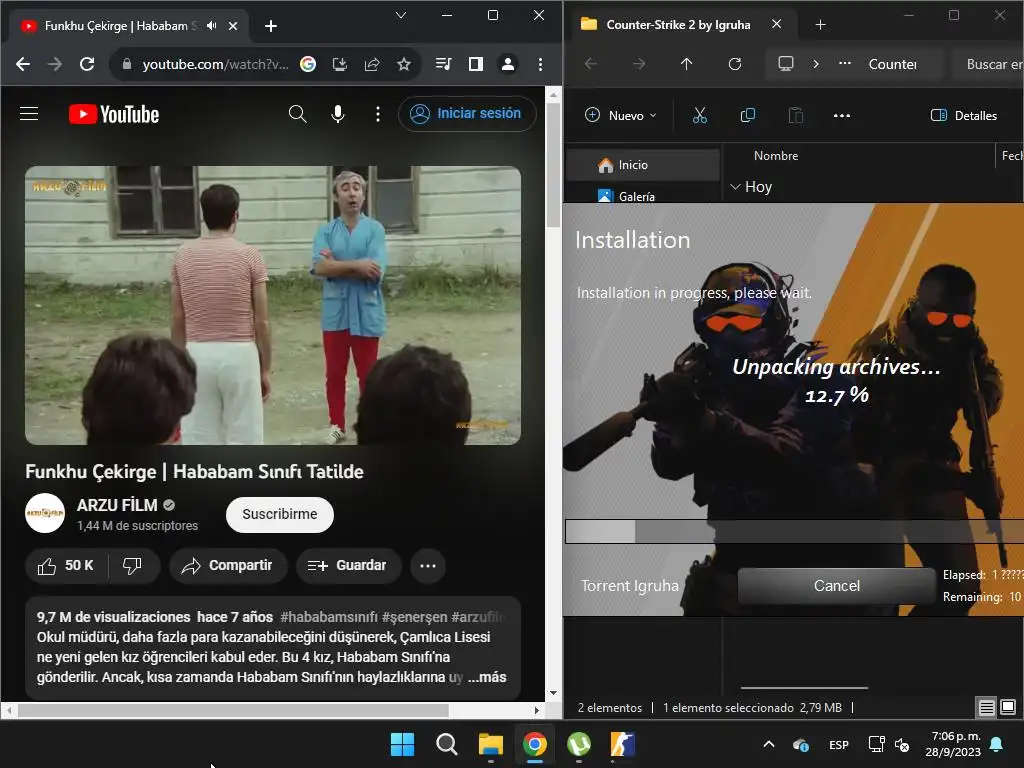Open Chrome three-dot menu
The width and height of the screenshot is (1024, 768).
(x=540, y=64)
